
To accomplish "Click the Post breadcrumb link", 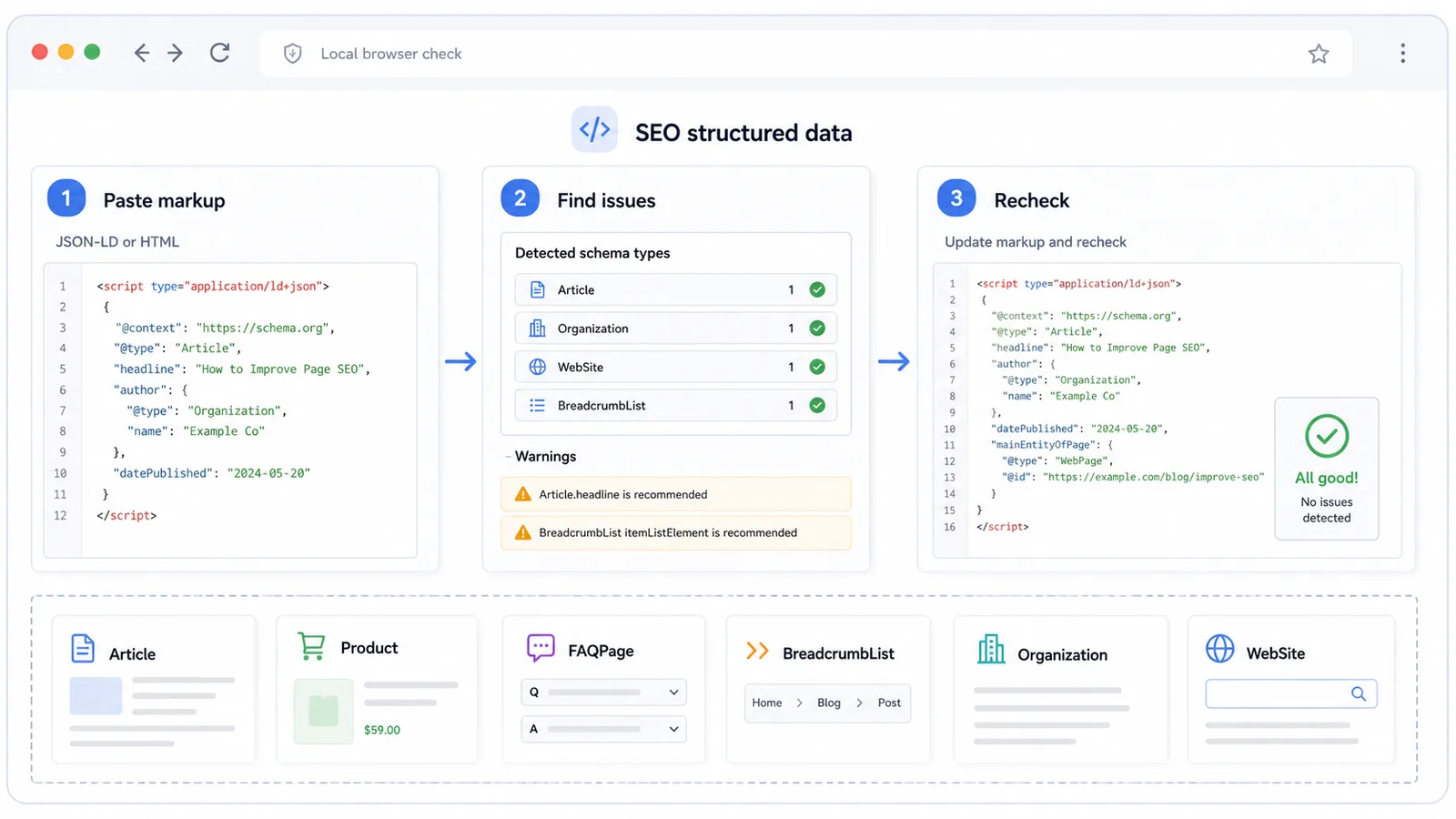I will (889, 703).
